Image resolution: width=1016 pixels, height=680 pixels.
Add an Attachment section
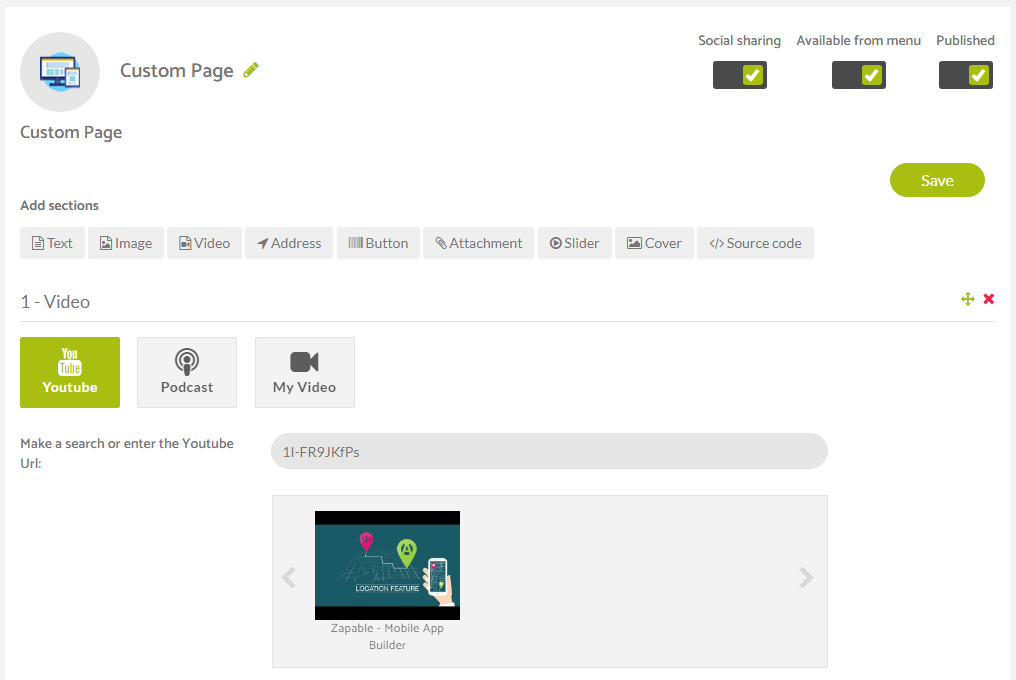(x=478, y=243)
